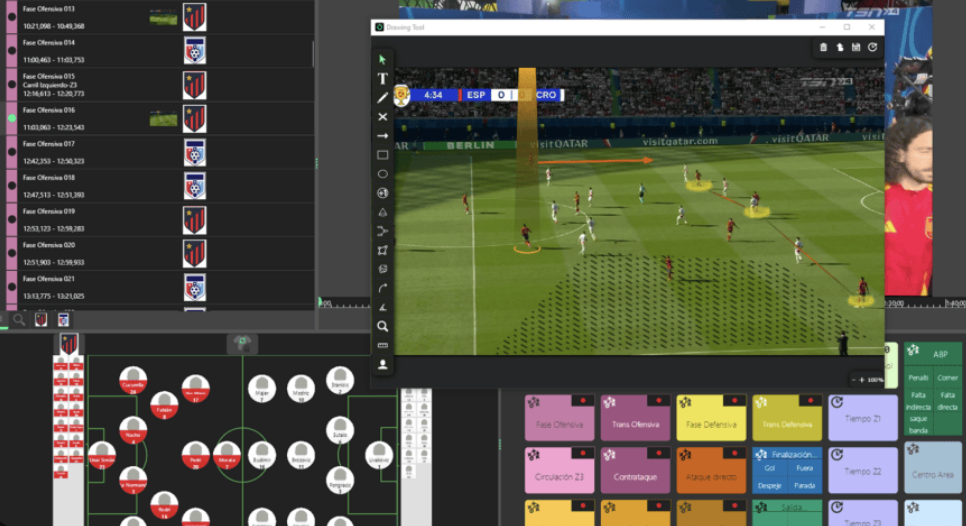Select the connected-nodes link tool
The height and width of the screenshot is (526, 966).
[383, 232]
